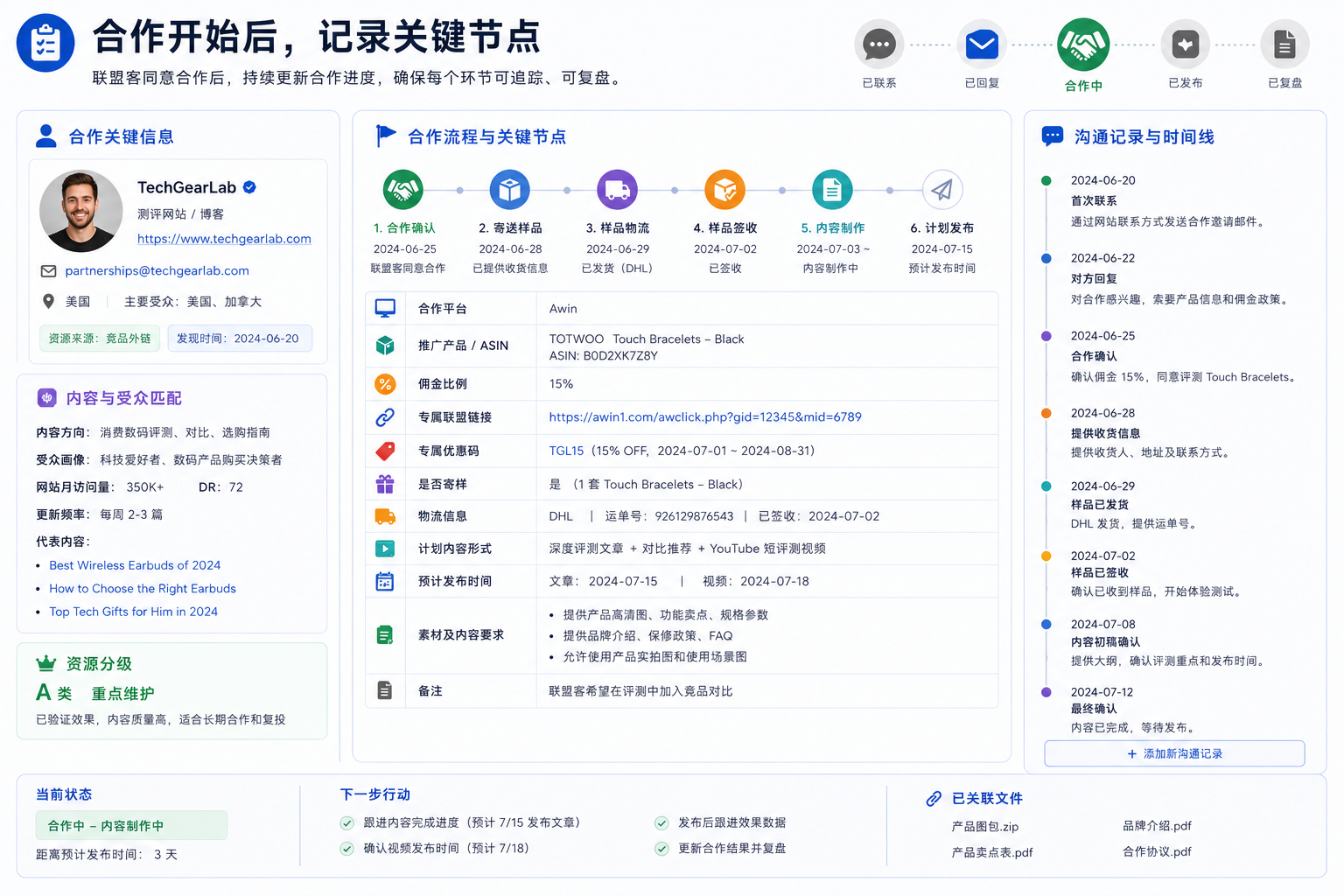The width and height of the screenshot is (1344, 896).
Task: Check off 跟进内容完成进度 action item
Action: click(x=347, y=822)
